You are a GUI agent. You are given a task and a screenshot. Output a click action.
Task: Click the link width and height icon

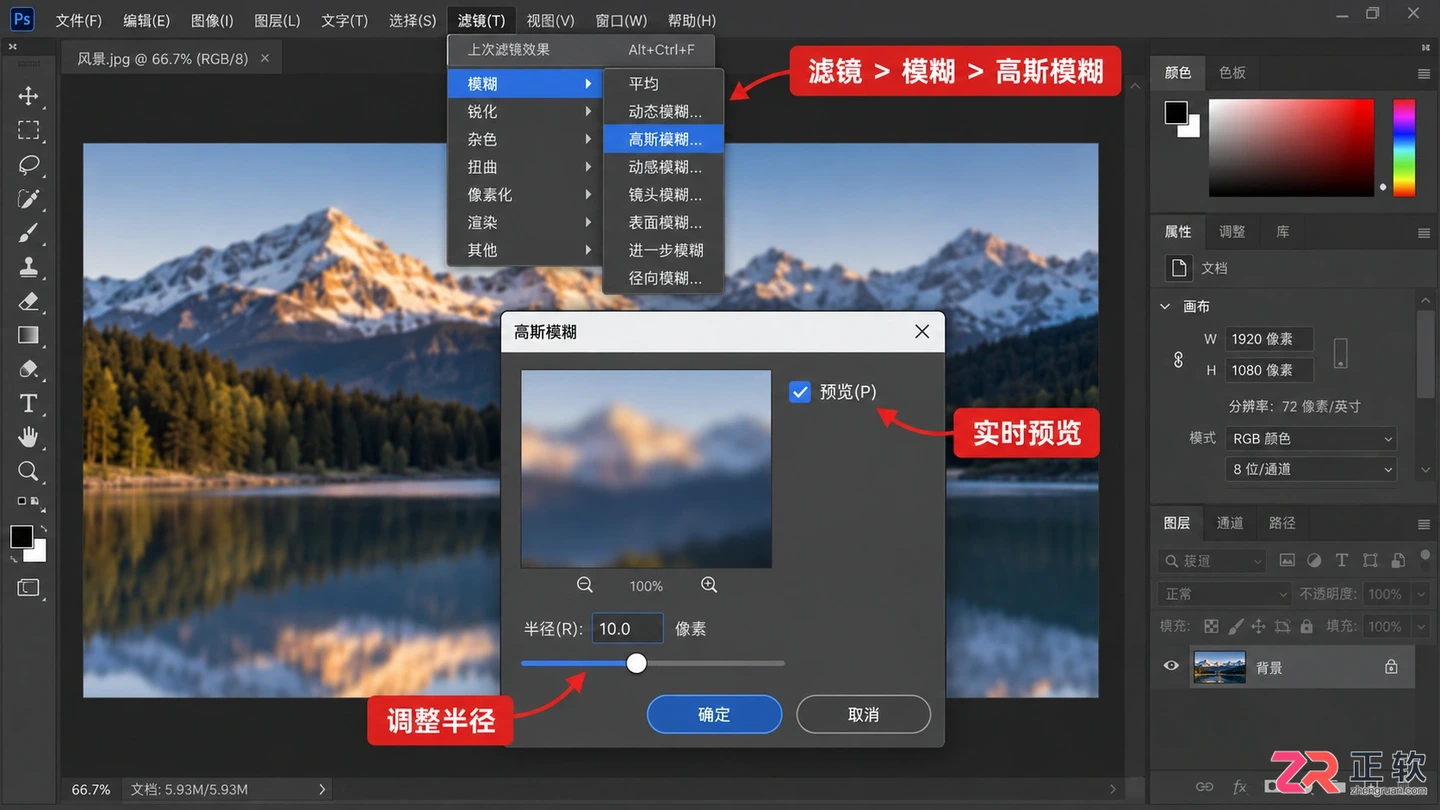[x=1178, y=359]
